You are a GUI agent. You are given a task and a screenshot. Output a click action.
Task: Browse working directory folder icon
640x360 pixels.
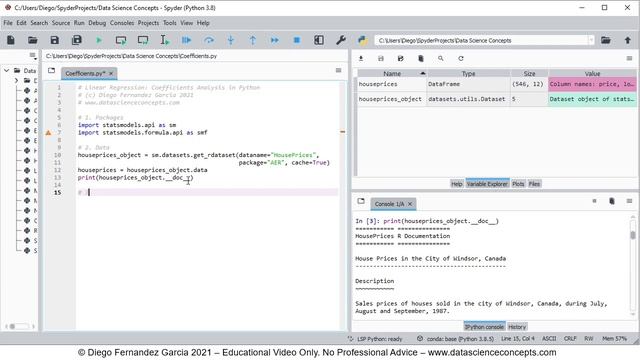pyautogui.click(x=606, y=40)
